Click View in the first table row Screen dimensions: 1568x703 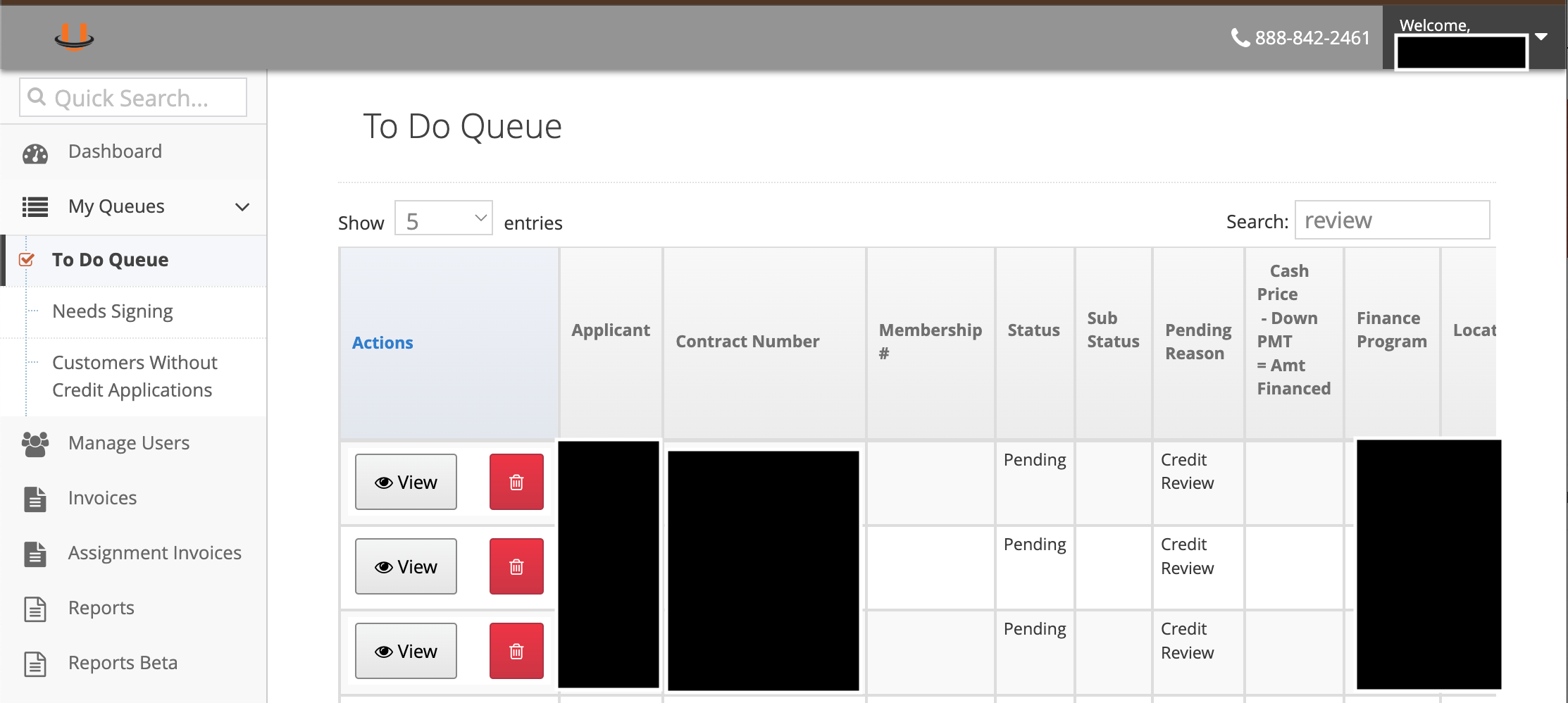406,482
